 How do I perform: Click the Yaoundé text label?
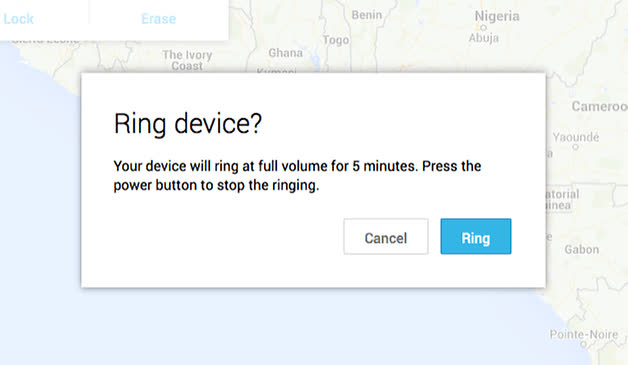tap(576, 137)
